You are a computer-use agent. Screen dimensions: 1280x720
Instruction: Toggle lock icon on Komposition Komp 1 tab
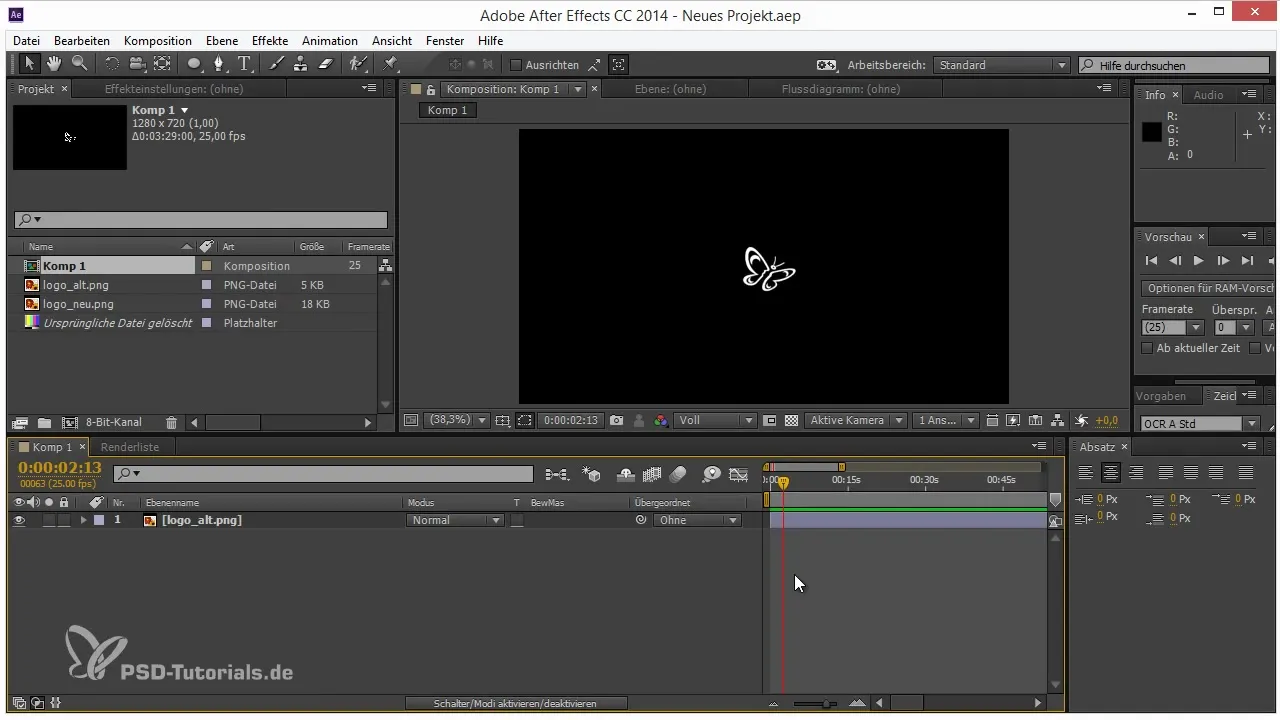pyautogui.click(x=431, y=89)
